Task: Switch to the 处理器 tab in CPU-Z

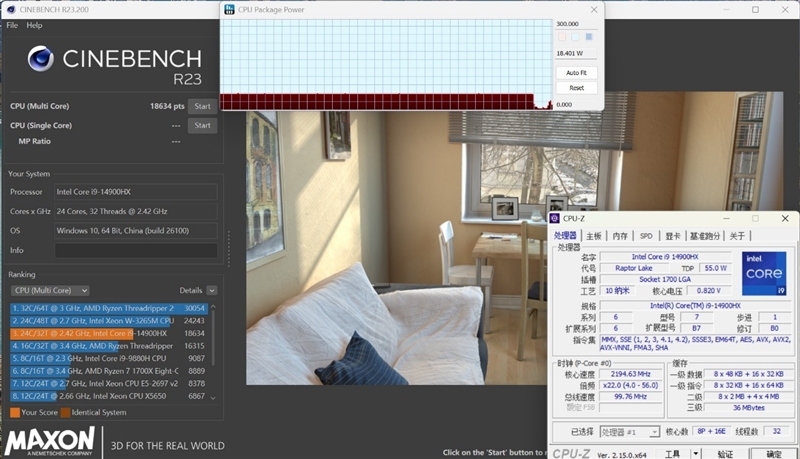Action: coord(565,236)
